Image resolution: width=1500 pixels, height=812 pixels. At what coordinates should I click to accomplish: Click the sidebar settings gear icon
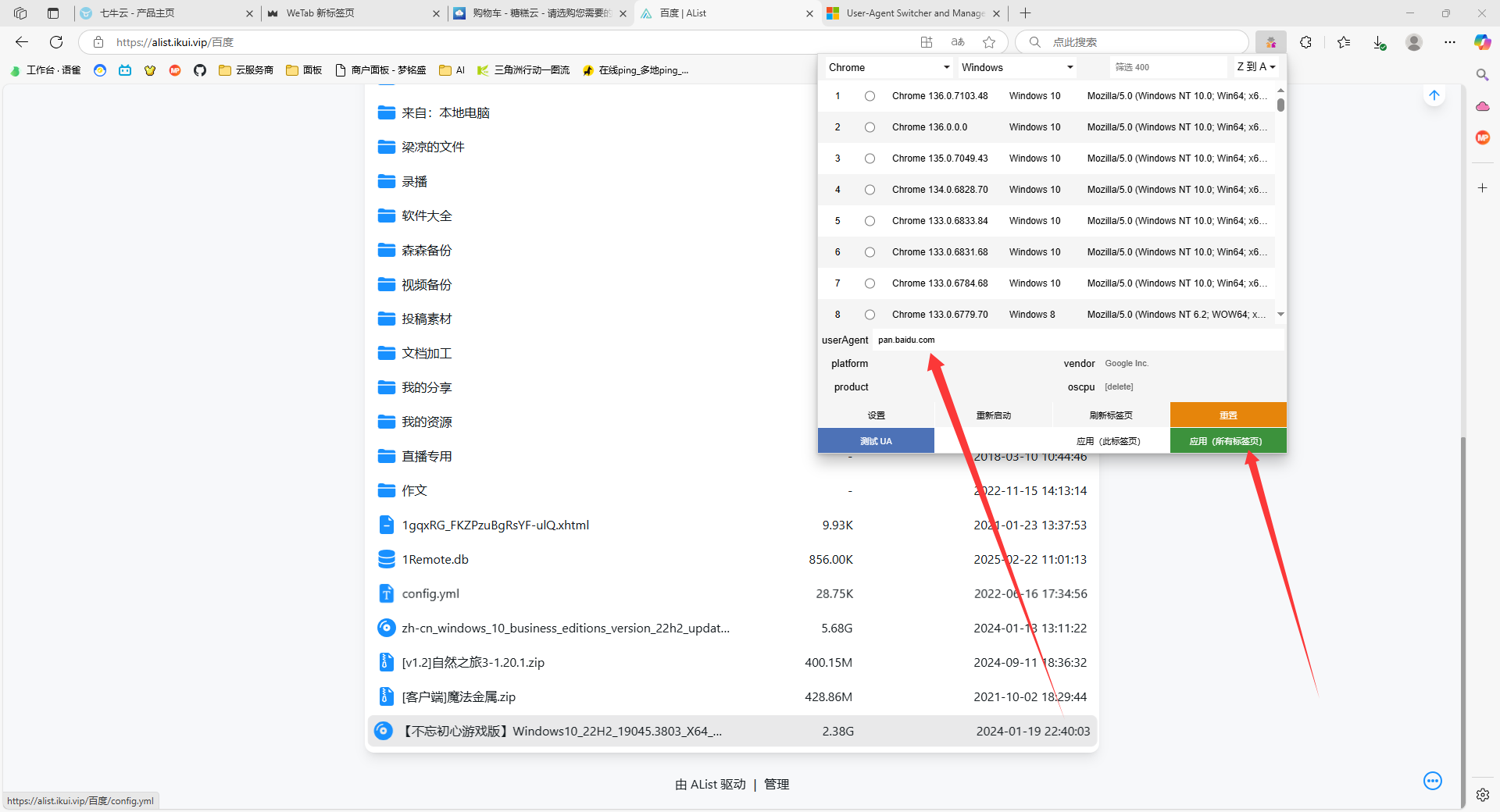(1482, 795)
